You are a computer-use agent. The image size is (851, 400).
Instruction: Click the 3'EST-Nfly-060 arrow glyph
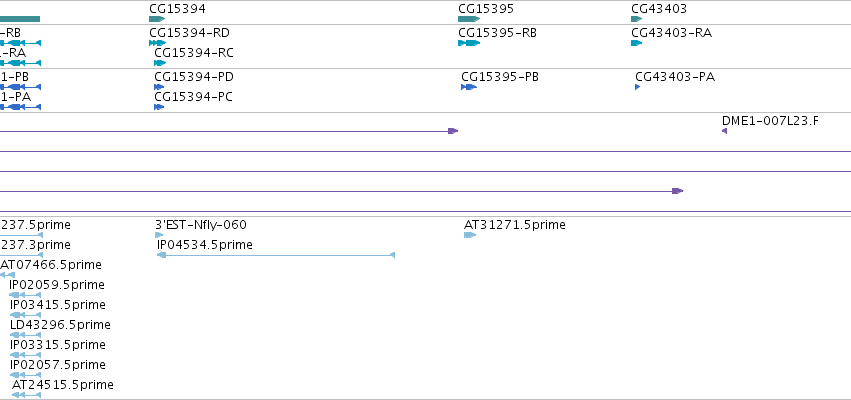pos(159,235)
